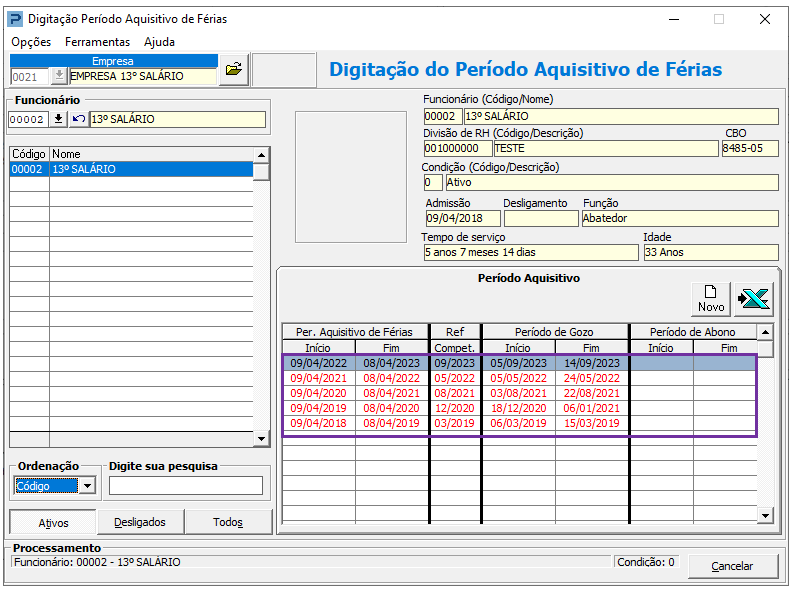Click the Excel export icon
Screen dimensions: 793x593
click(x=753, y=298)
